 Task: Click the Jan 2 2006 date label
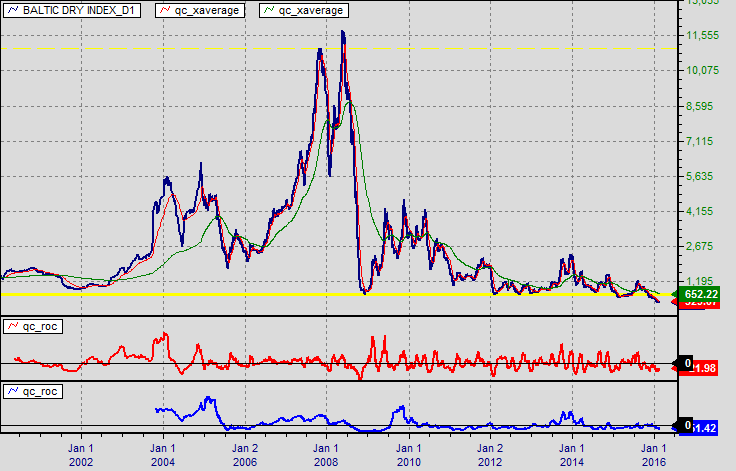[x=245, y=455]
